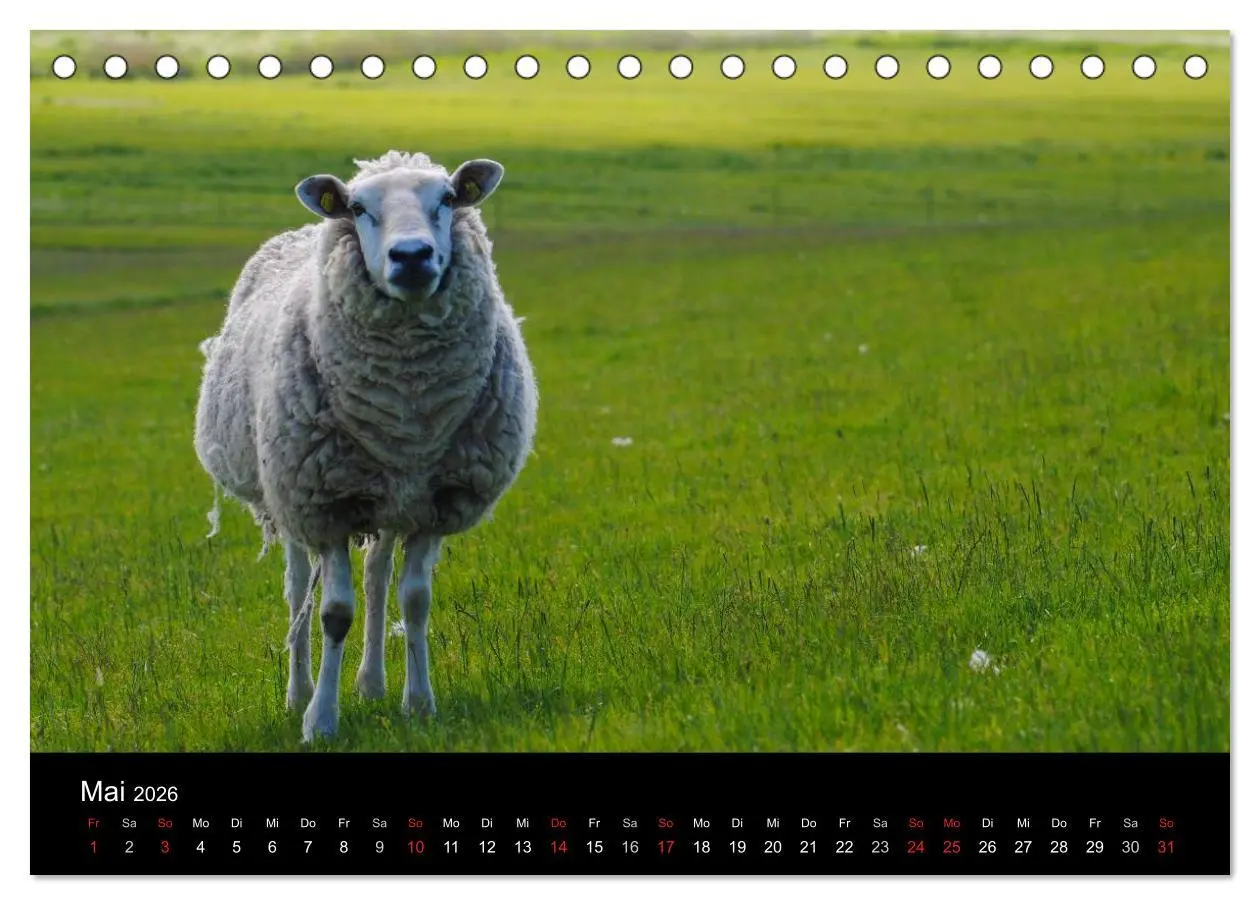Choose the red Sunday date 17
Viewport: 1260px width, 905px height.
click(x=665, y=848)
